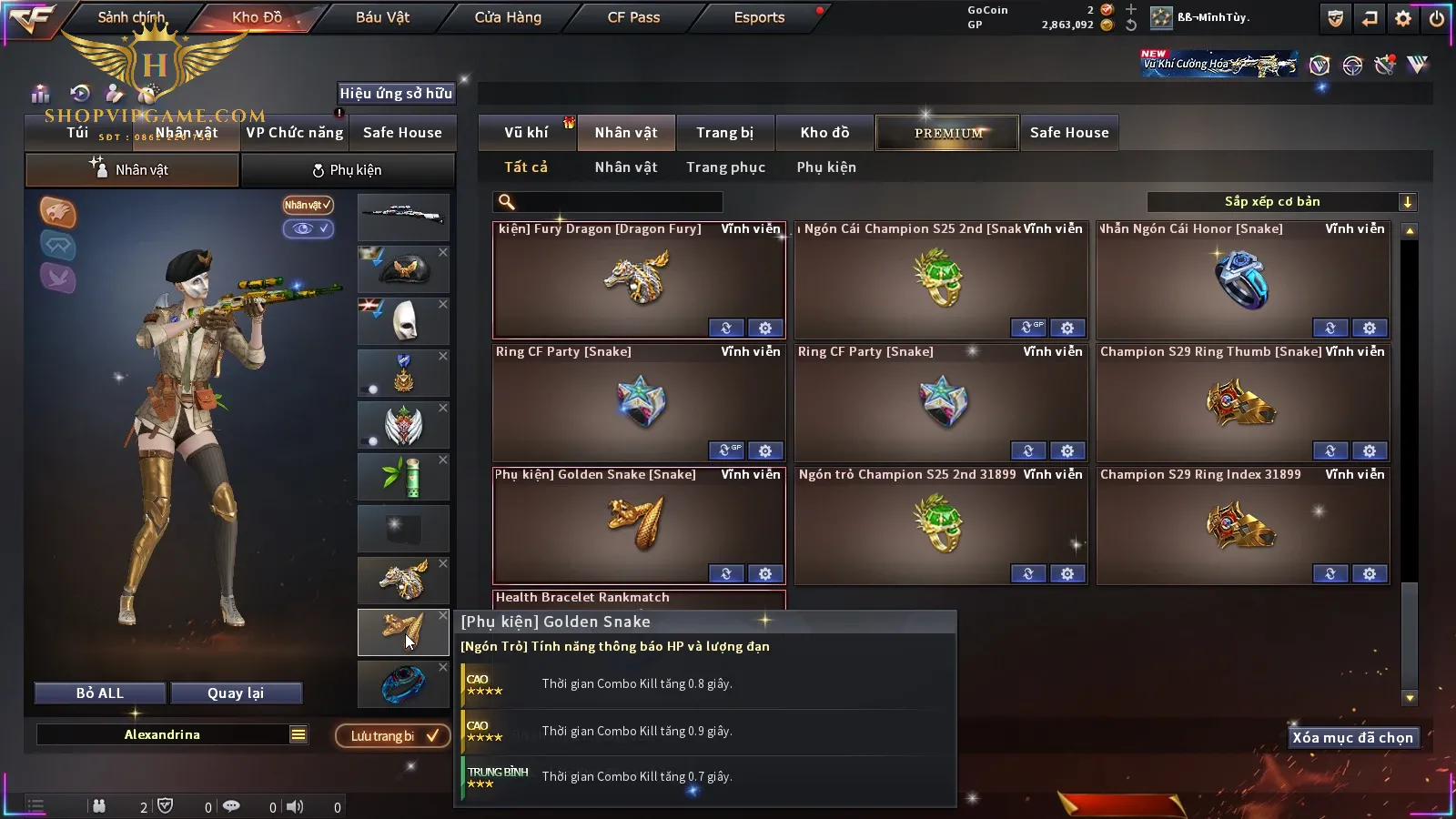Open gear options for Fury Dragon item
Image resolution: width=1456 pixels, height=819 pixels.
coord(765,328)
